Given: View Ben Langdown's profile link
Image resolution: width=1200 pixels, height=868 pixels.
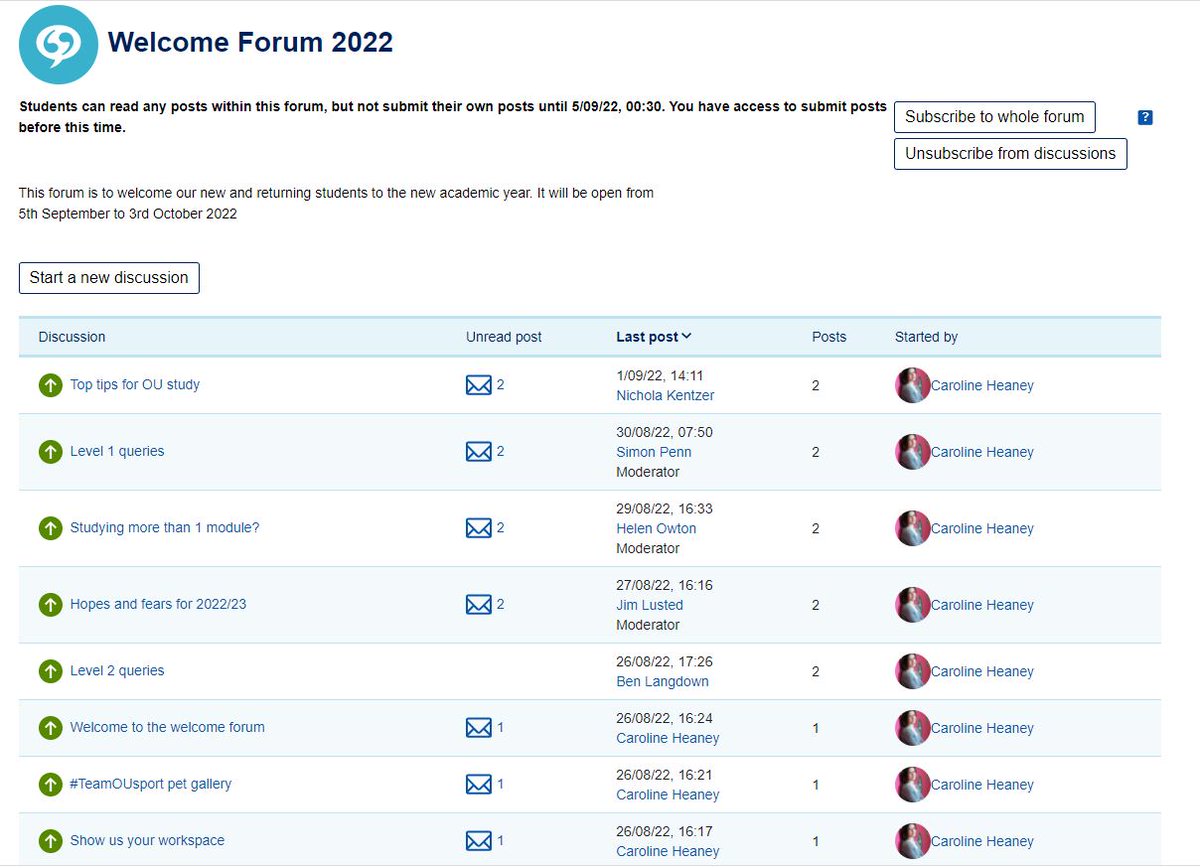Looking at the screenshot, I should 662,682.
